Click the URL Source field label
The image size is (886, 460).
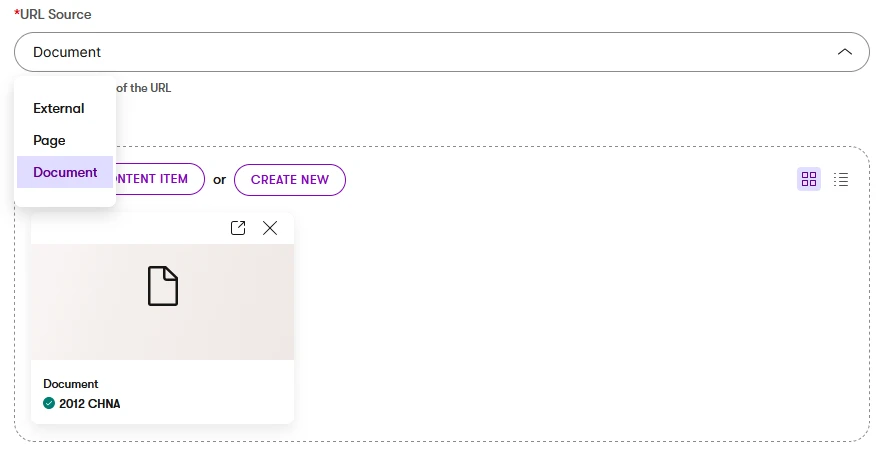[x=55, y=14]
